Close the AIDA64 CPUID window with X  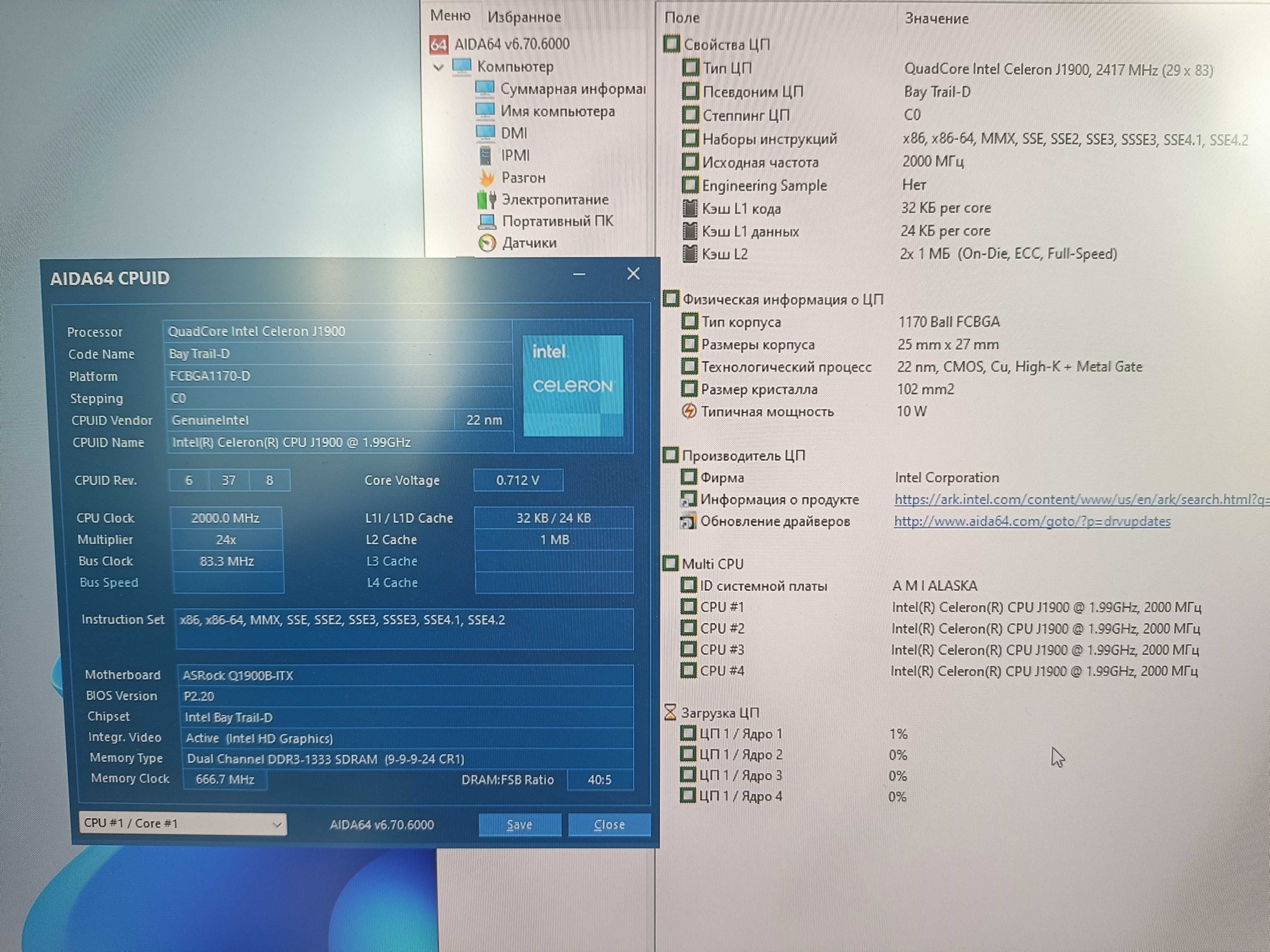coord(633,274)
